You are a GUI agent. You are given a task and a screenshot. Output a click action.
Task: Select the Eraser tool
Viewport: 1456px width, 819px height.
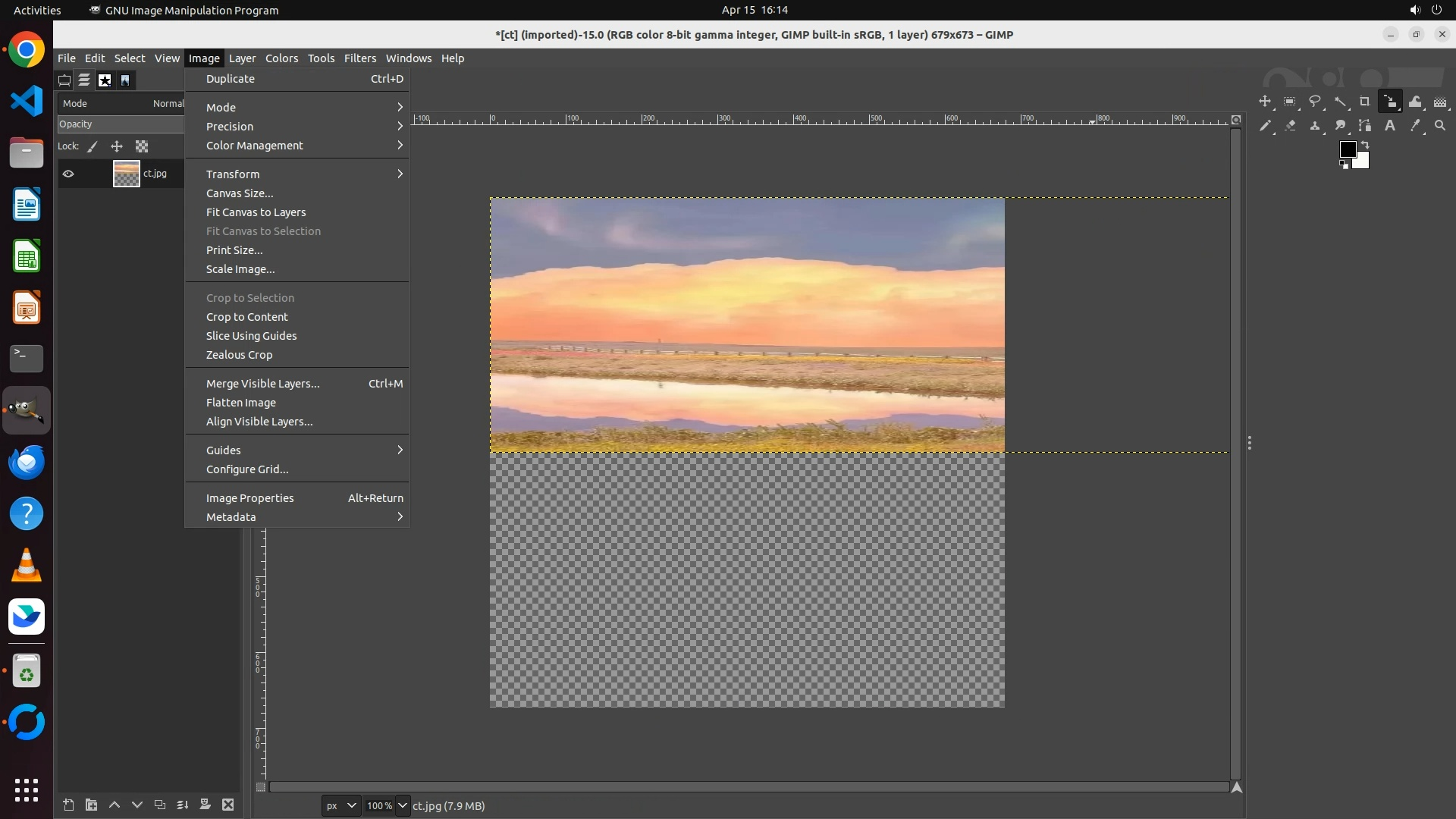coord(1290,126)
